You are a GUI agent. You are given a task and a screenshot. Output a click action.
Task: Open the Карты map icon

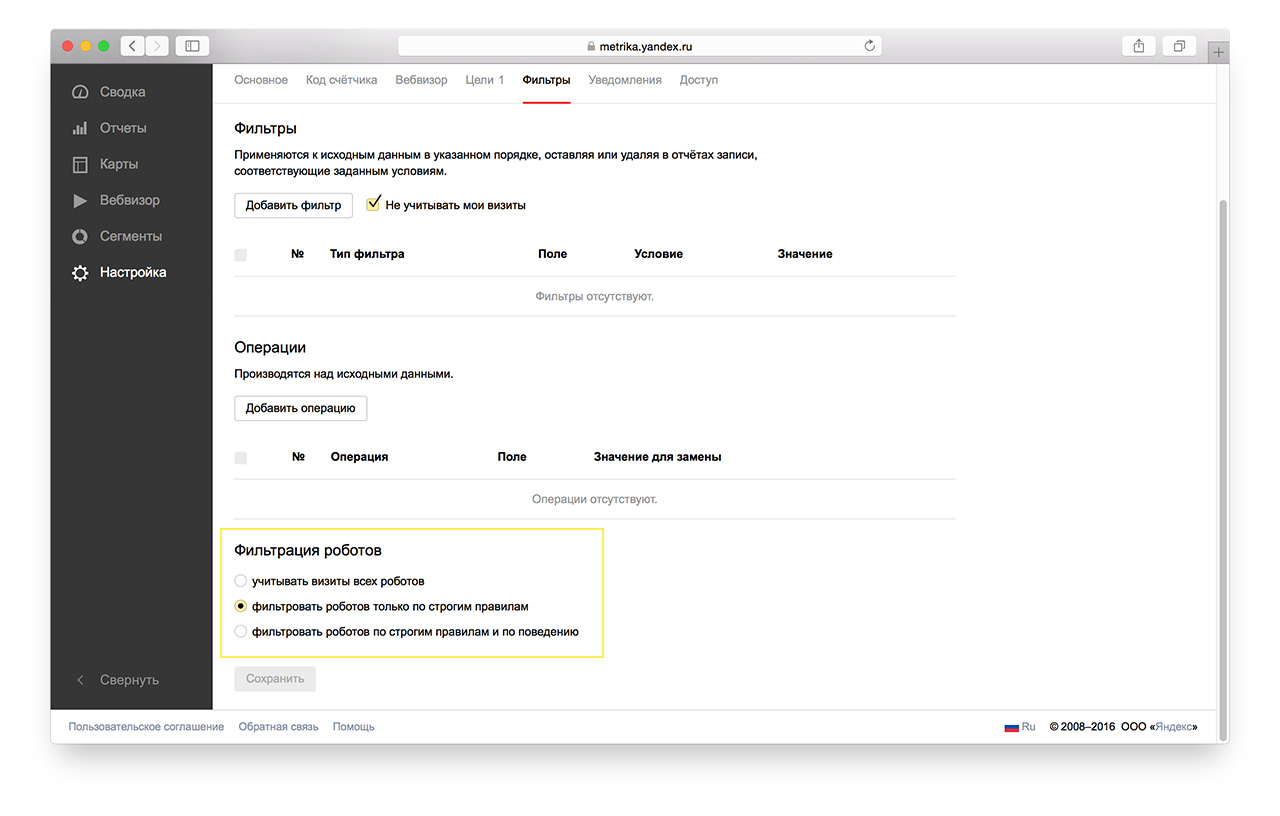tap(80, 165)
